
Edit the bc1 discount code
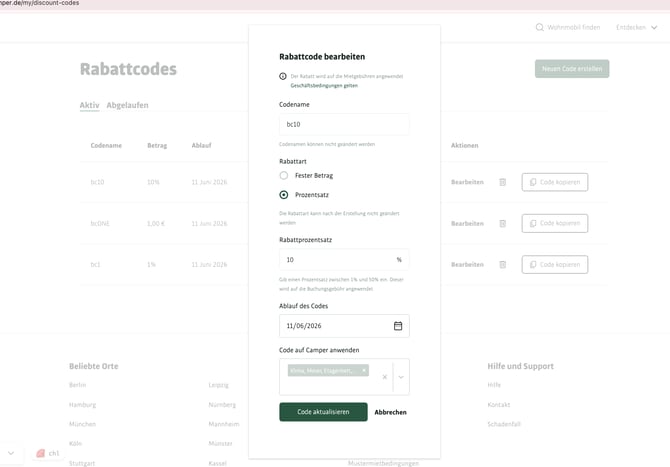(467, 264)
